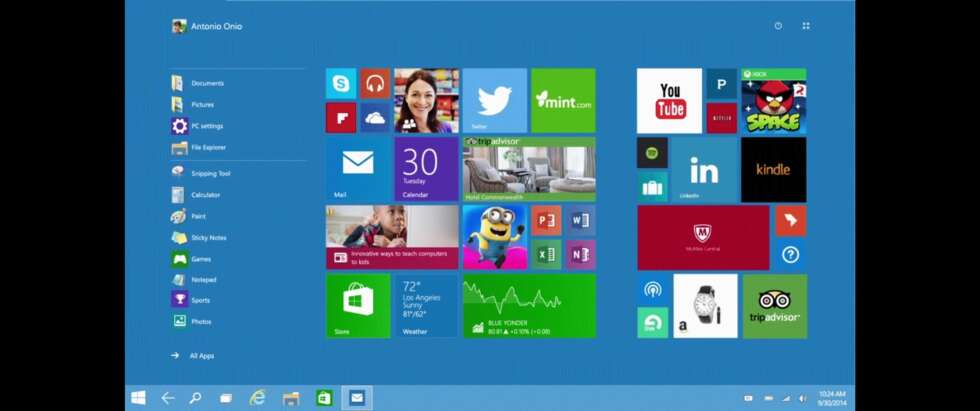Launch the Netflix tile

[722, 118]
